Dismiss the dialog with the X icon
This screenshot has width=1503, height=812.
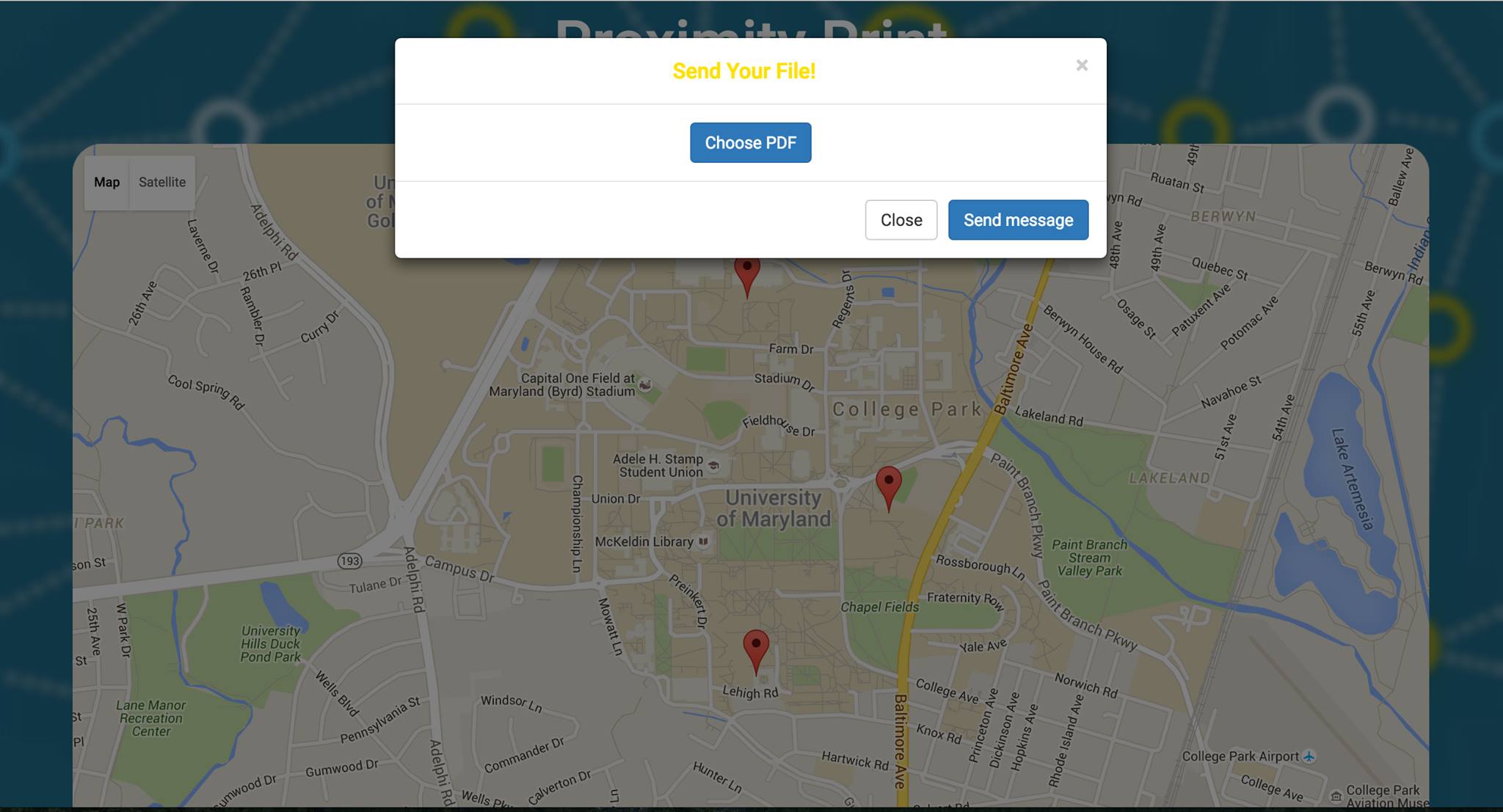(1082, 65)
